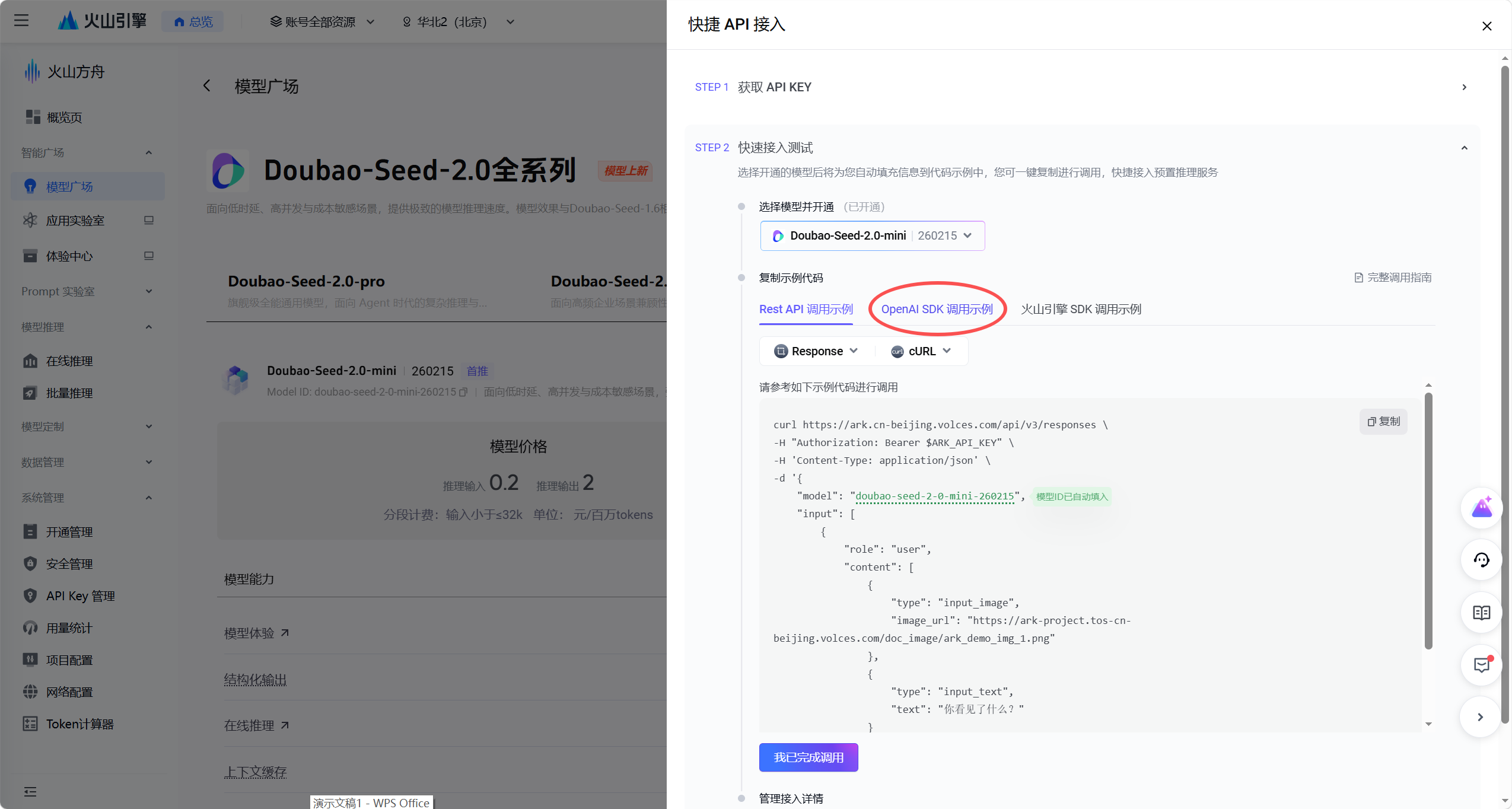Open the cURL language dropdown
The height and width of the screenshot is (809, 1512).
(921, 351)
